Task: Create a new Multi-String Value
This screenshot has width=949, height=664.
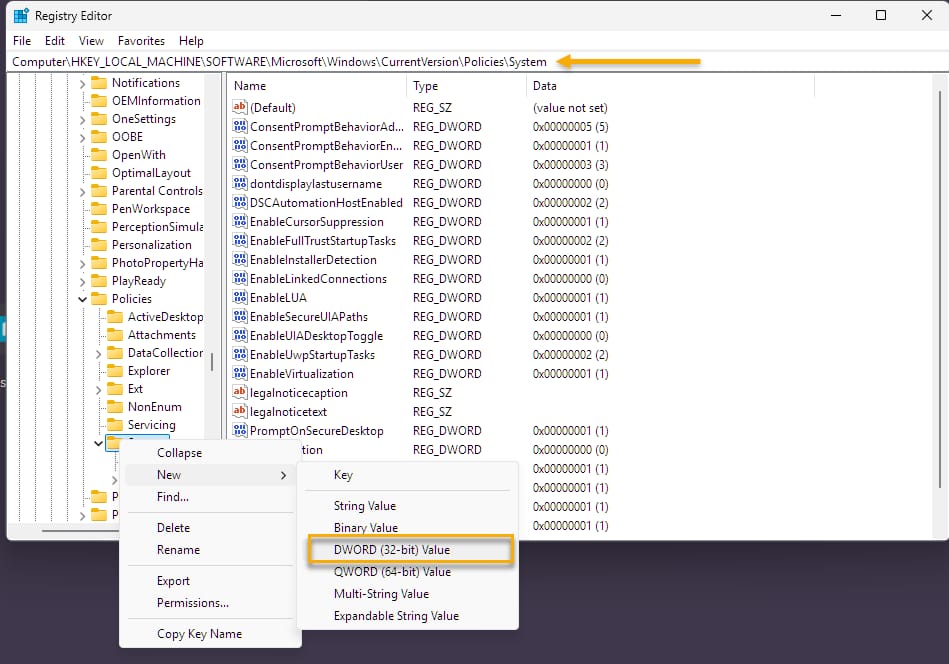Action: pyautogui.click(x=408, y=594)
